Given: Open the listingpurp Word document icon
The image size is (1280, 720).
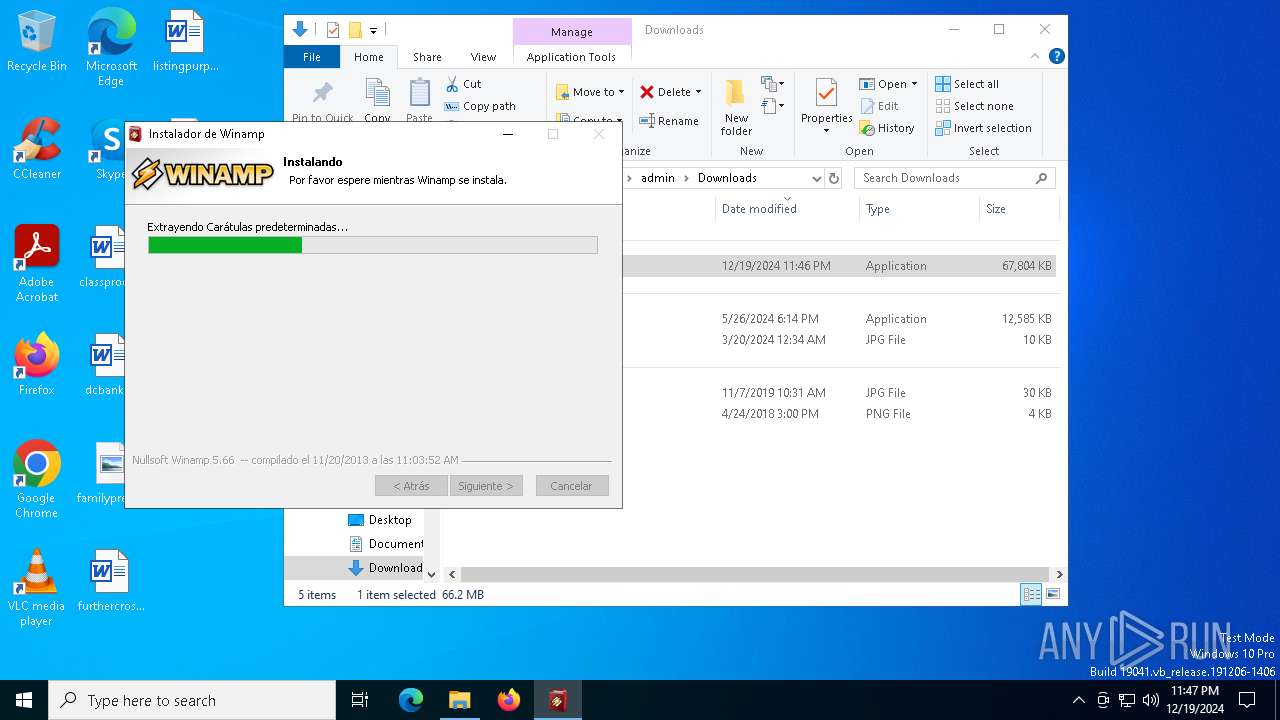Looking at the screenshot, I should click(x=185, y=41).
